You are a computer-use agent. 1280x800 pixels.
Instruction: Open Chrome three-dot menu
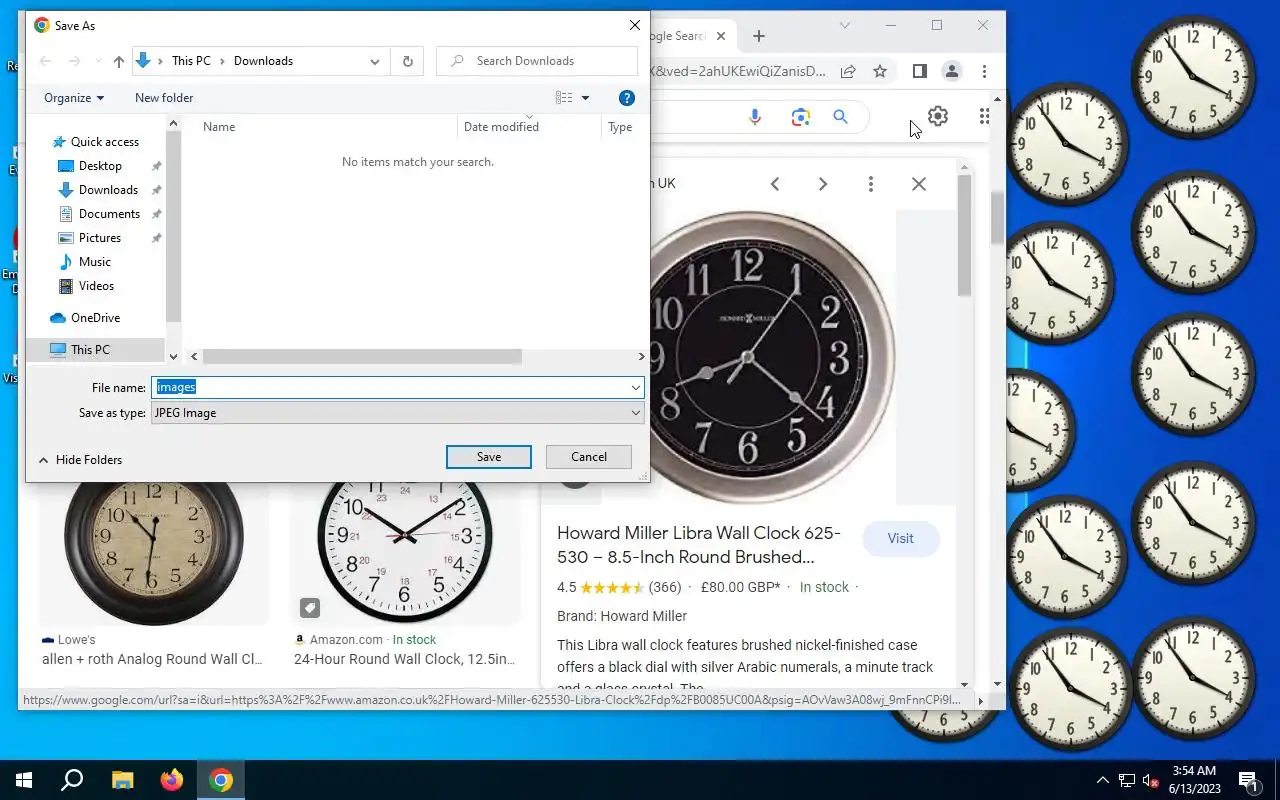tap(985, 71)
